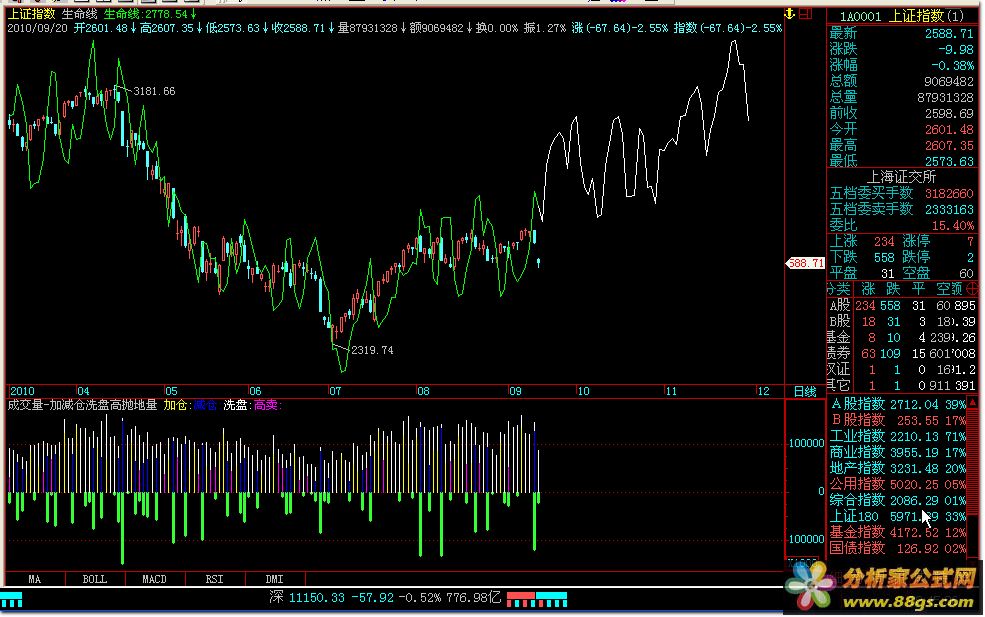Click the 涨跌 -9.98 row
Viewport: 985px width, 617px height.
pos(901,49)
